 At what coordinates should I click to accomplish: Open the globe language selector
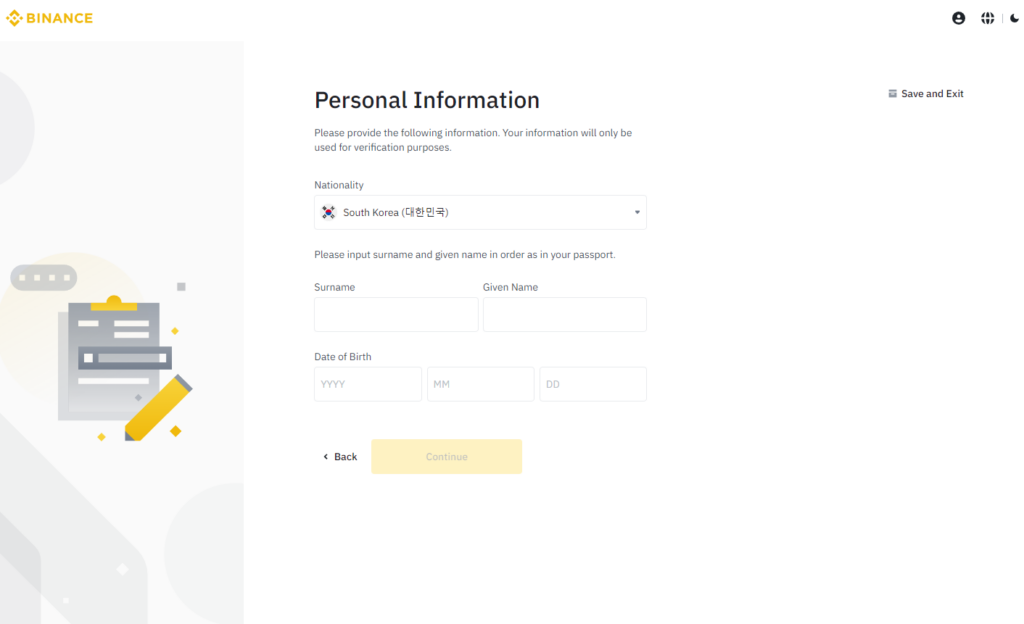tap(987, 18)
